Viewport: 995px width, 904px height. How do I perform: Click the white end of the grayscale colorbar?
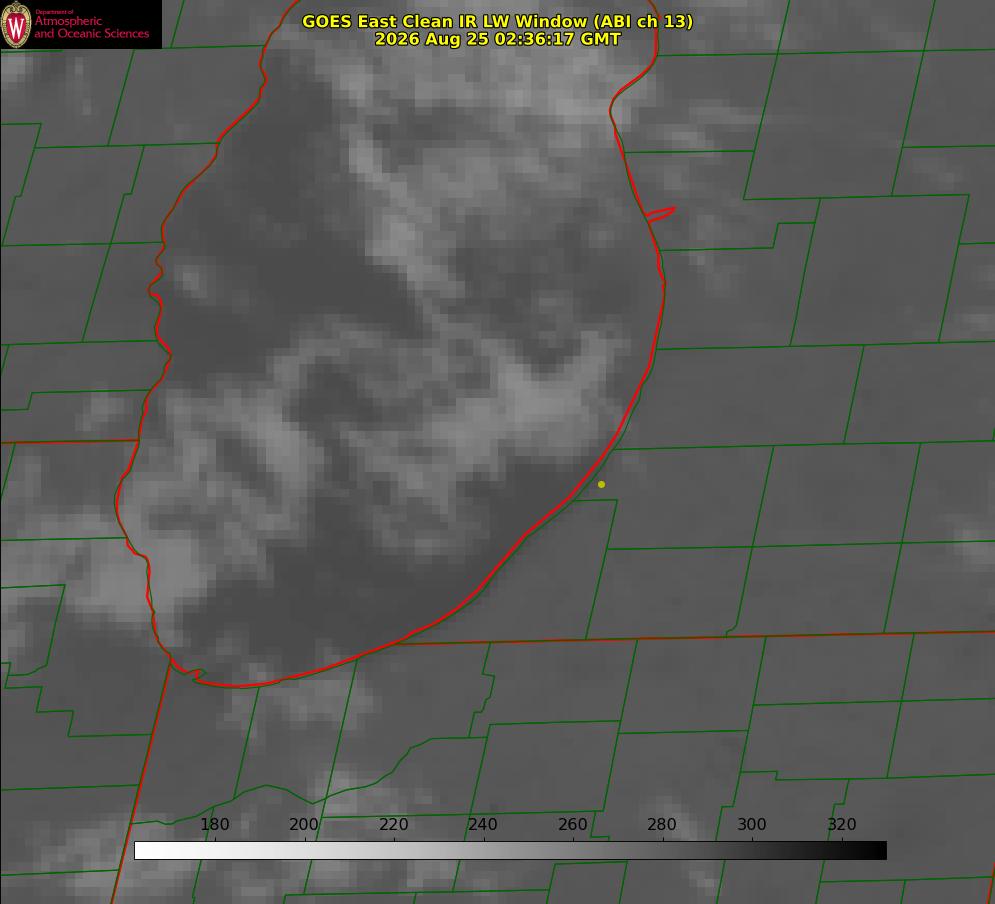tap(149, 851)
